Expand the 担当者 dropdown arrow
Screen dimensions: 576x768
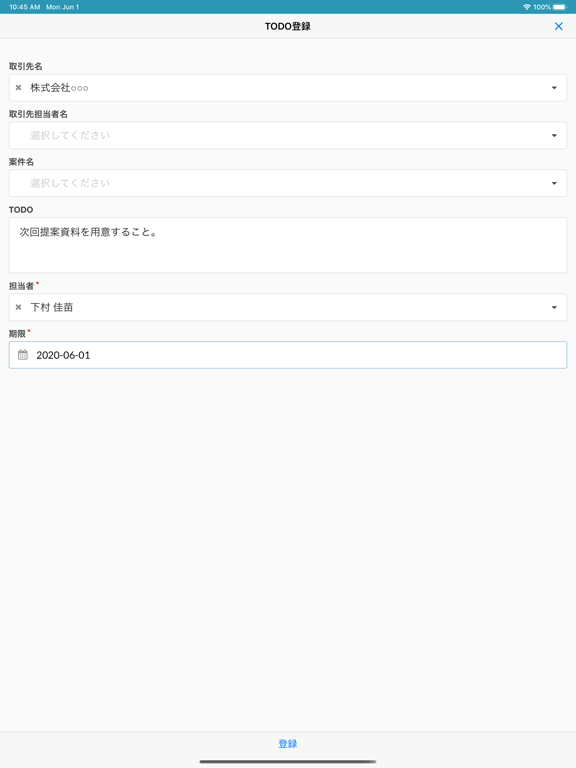click(x=554, y=307)
